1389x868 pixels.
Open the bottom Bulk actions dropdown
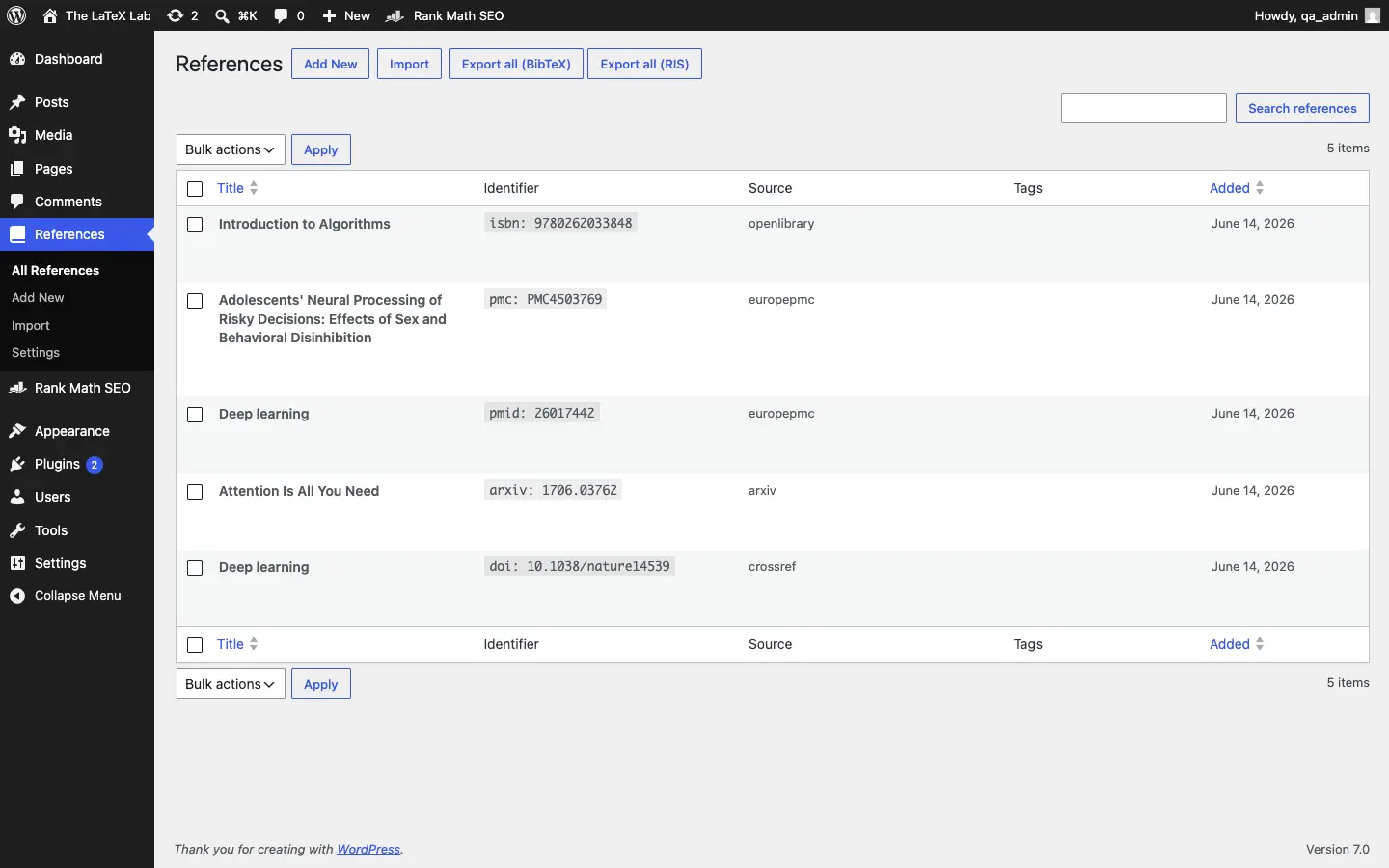(x=231, y=684)
